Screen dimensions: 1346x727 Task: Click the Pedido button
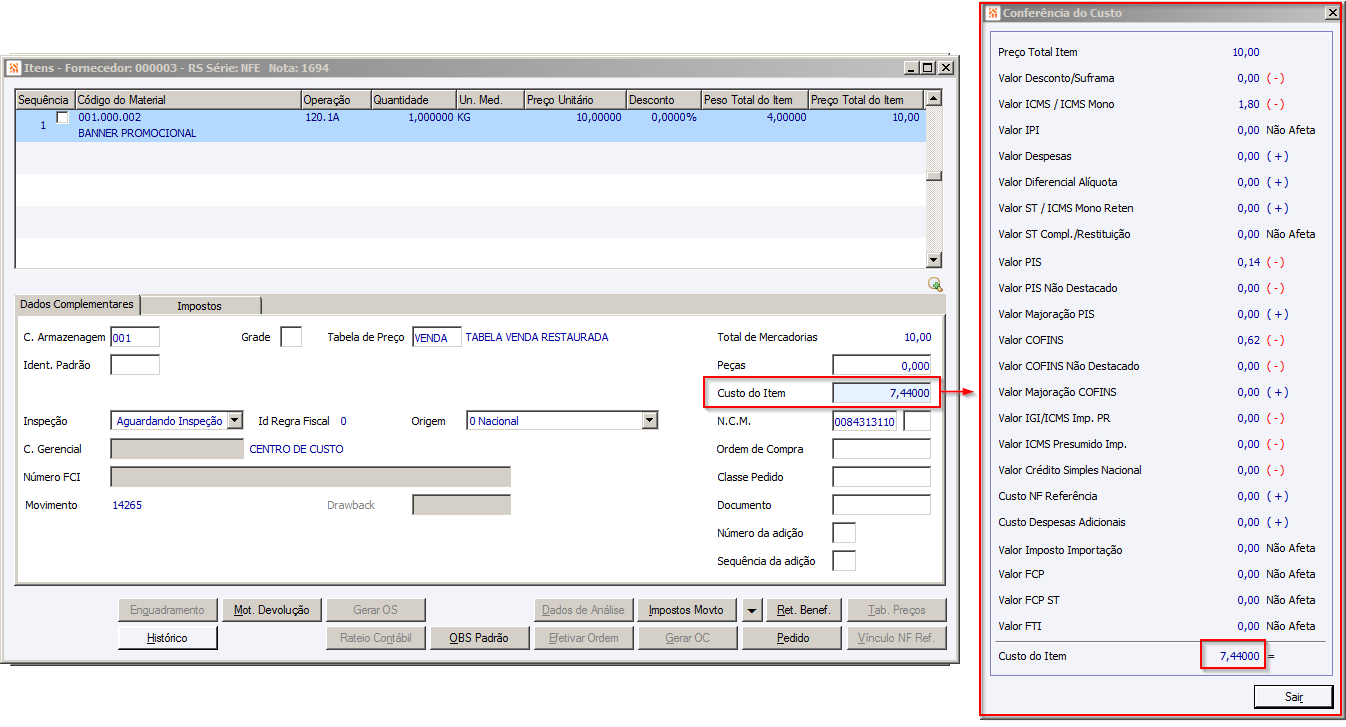[791, 638]
